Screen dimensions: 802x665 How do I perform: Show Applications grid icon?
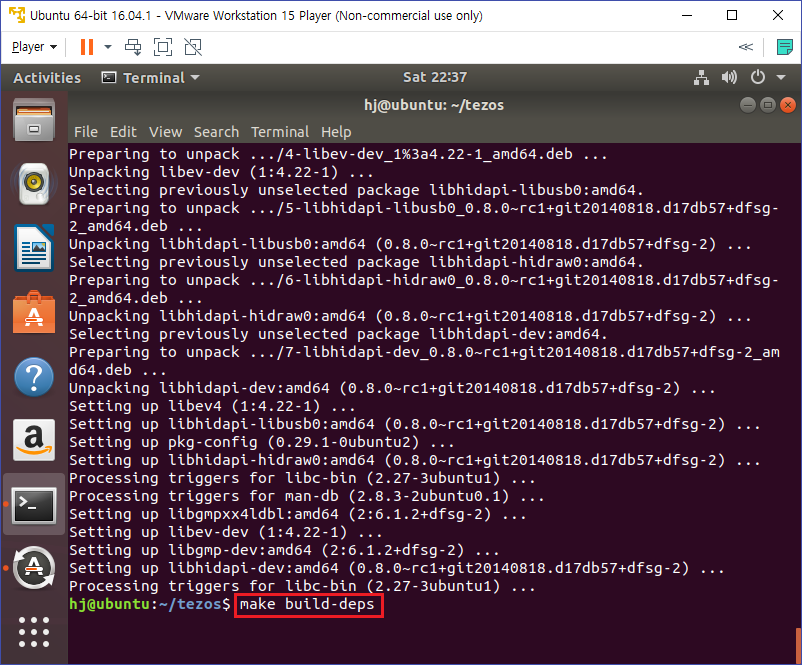coord(34,632)
